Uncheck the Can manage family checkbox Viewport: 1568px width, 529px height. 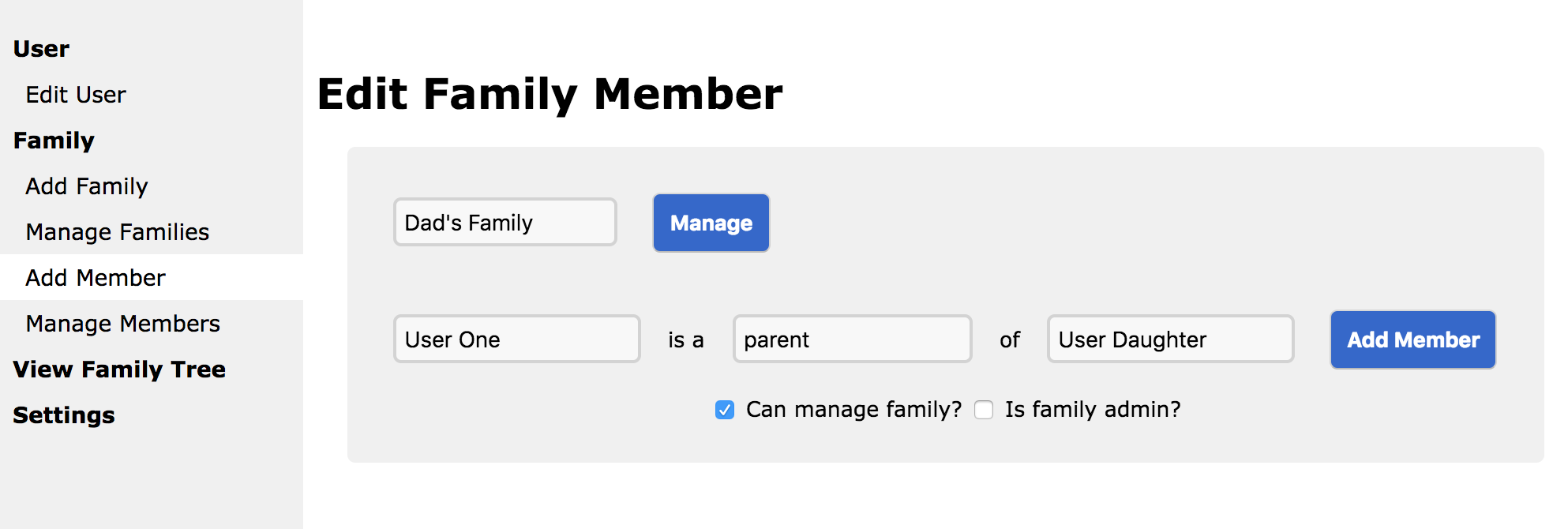click(725, 410)
